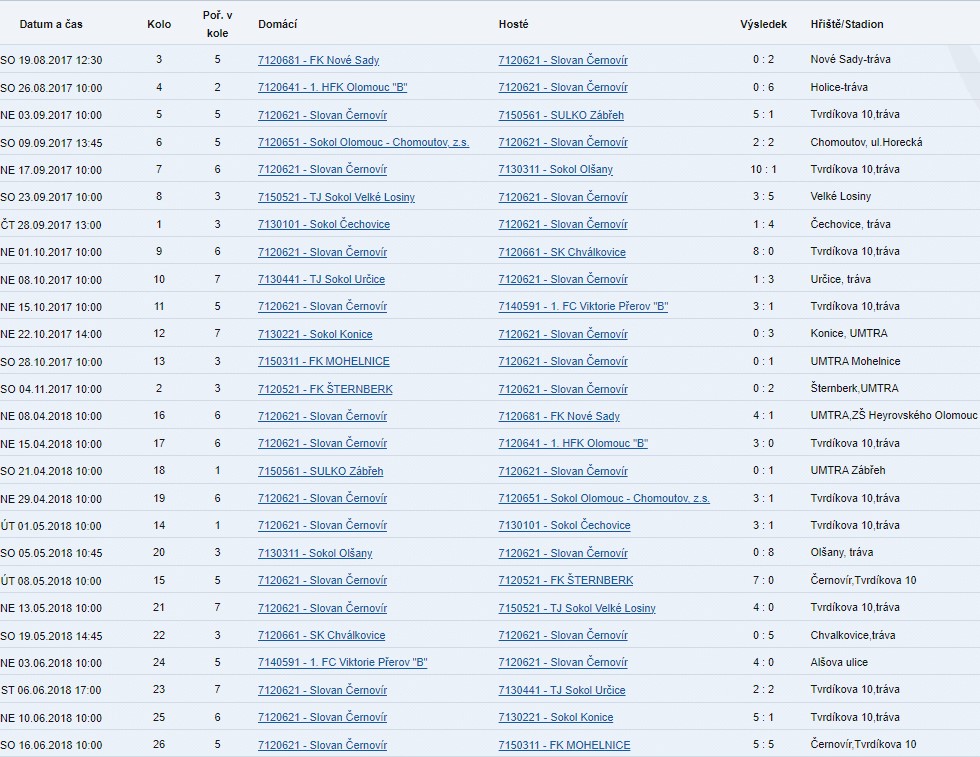Click Sokol Olšany guest link from 17.09.2017
Image resolution: width=980 pixels, height=757 pixels.
coord(555,170)
